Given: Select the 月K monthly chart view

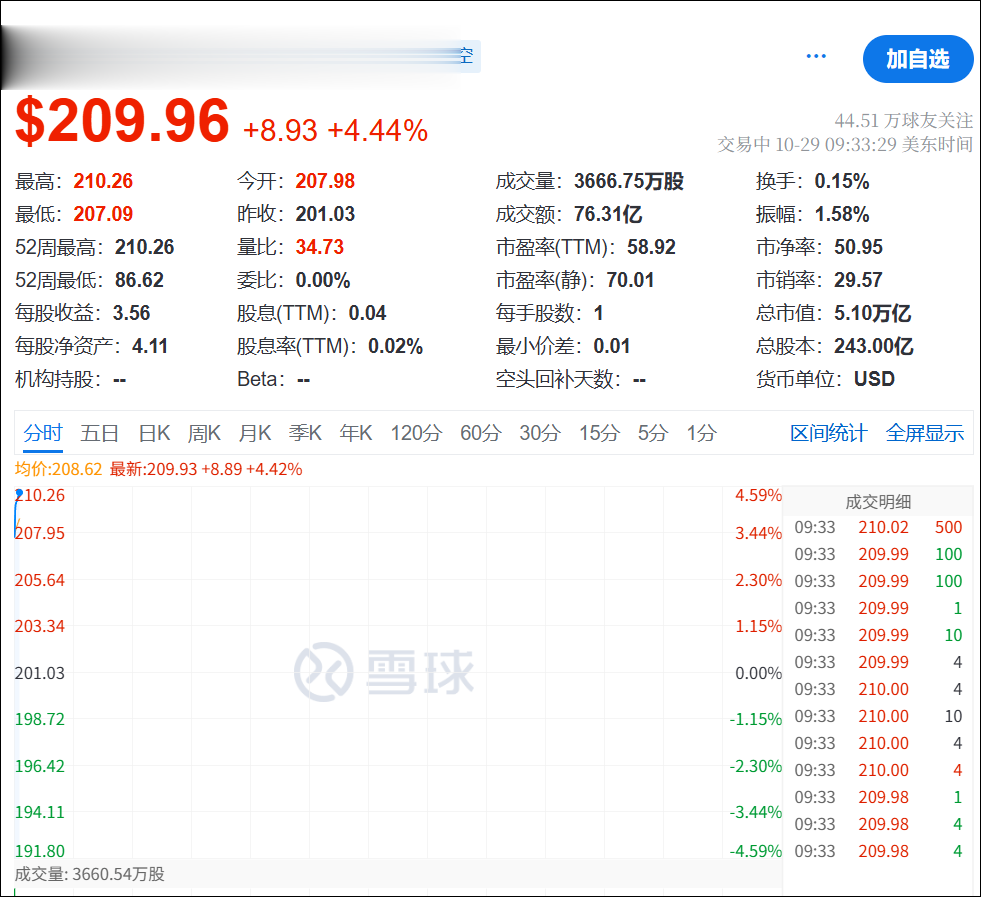Looking at the screenshot, I should click(x=255, y=433).
